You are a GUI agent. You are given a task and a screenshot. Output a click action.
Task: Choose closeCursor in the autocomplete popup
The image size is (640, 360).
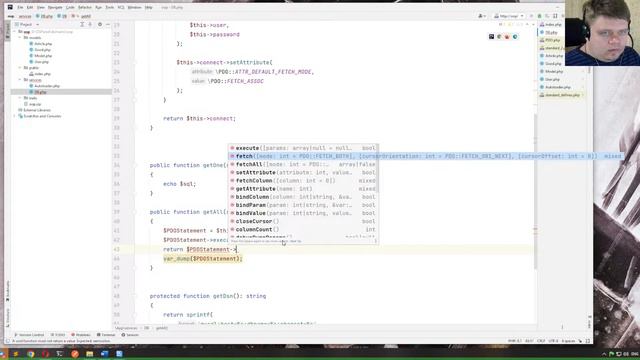click(303, 221)
